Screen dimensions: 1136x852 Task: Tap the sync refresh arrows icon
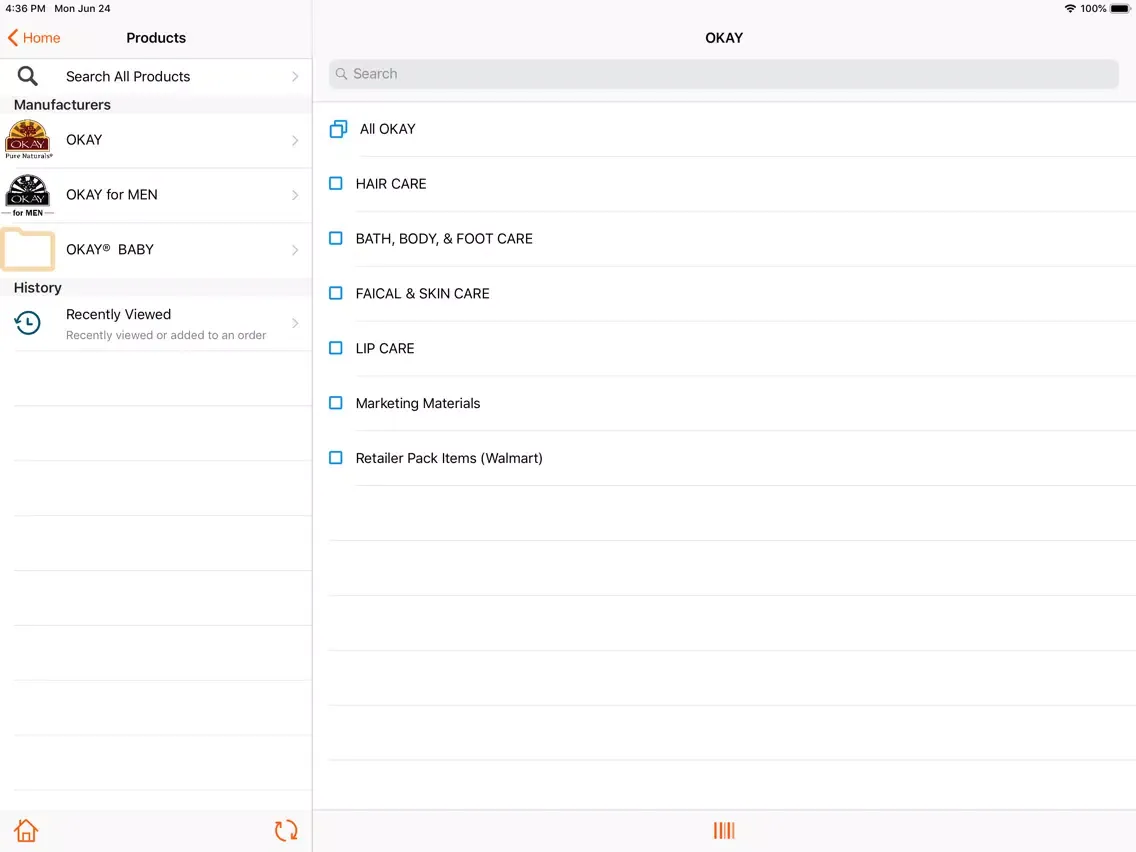(x=286, y=830)
